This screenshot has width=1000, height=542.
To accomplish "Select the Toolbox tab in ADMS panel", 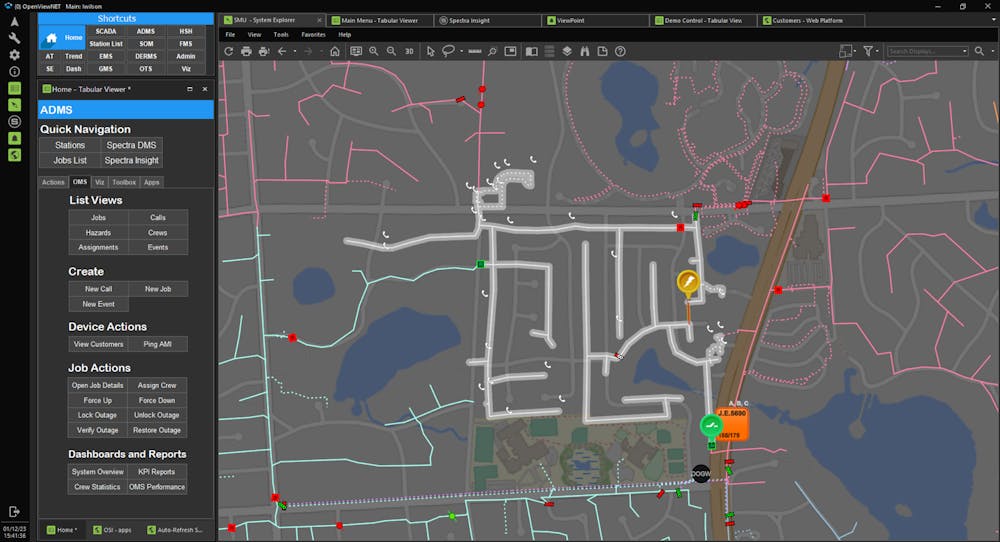I will coord(124,182).
